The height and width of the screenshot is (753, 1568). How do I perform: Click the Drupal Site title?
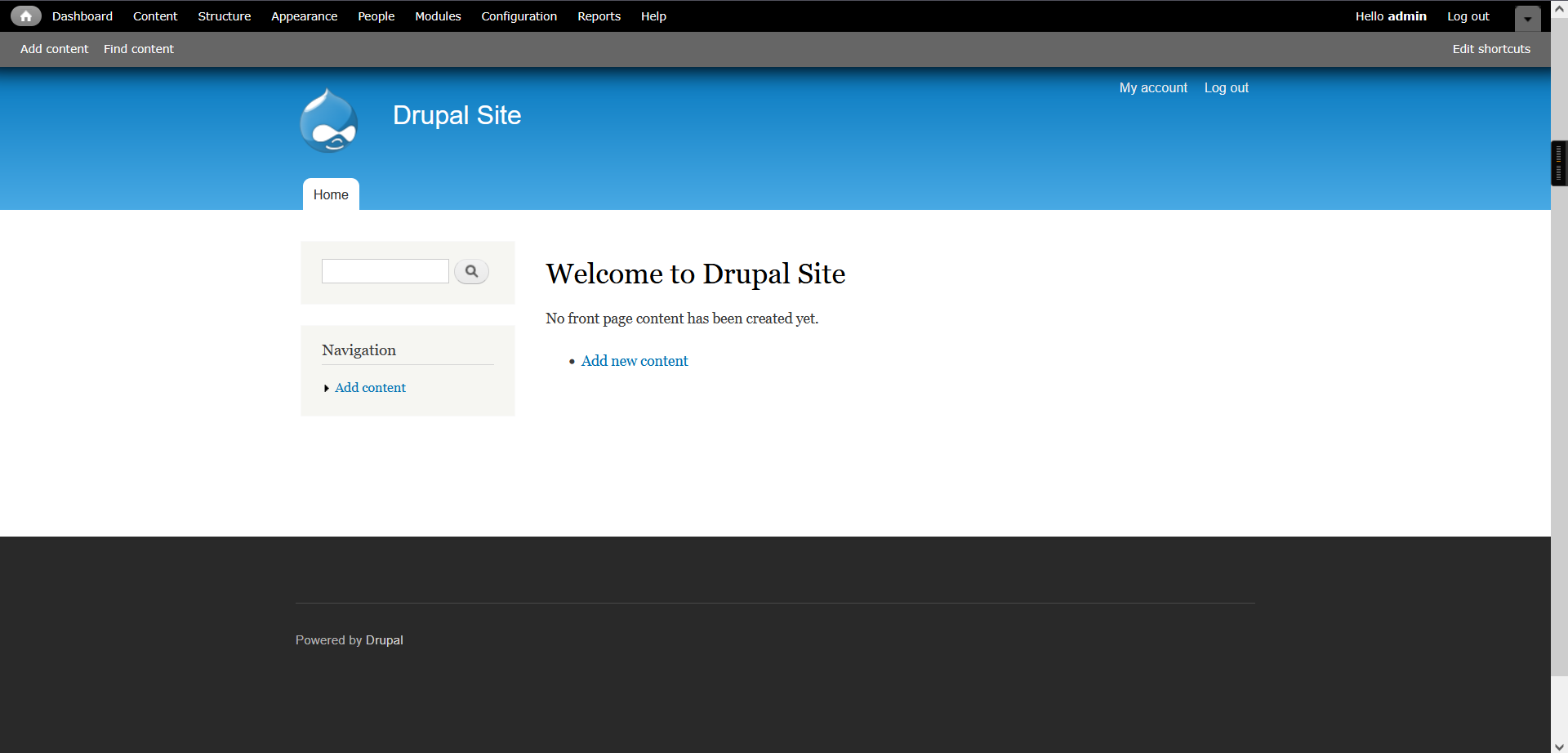click(457, 115)
